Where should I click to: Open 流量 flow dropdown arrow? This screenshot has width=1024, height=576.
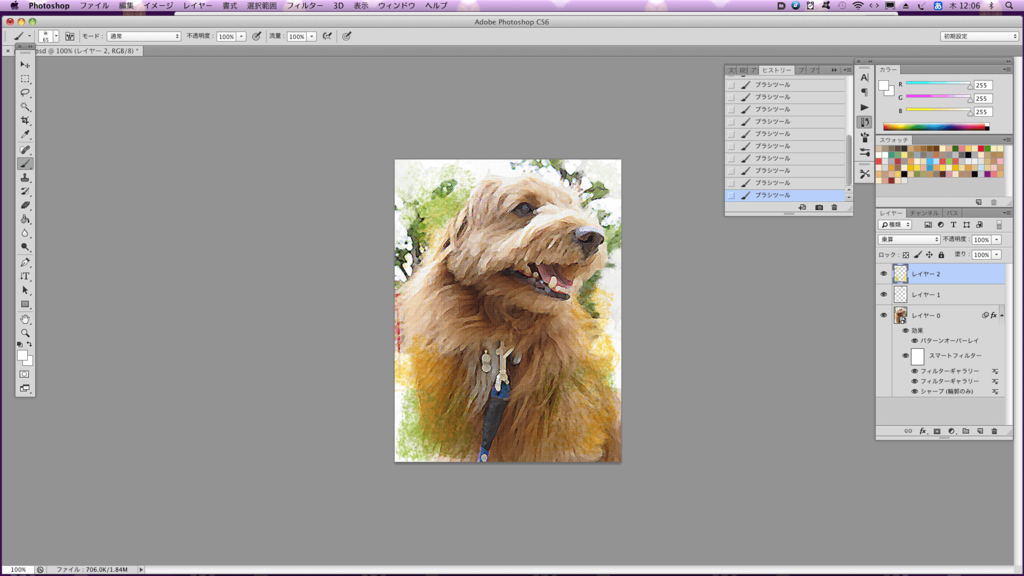click(312, 37)
